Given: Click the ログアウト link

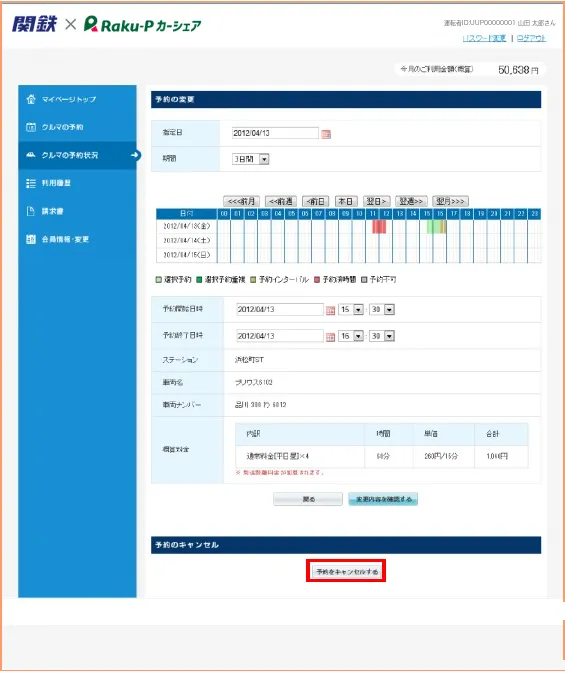Looking at the screenshot, I should (532, 39).
